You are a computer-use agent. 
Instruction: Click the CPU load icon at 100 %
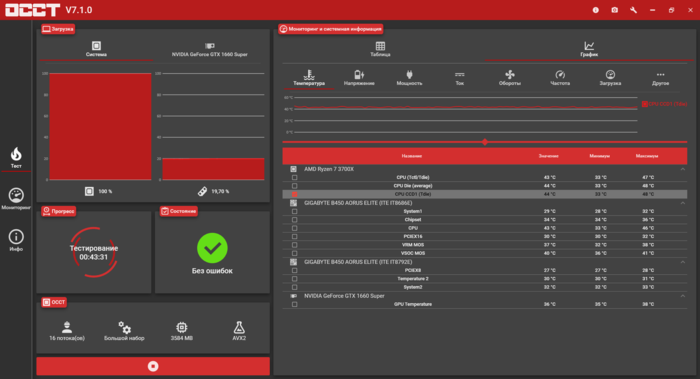tap(89, 191)
